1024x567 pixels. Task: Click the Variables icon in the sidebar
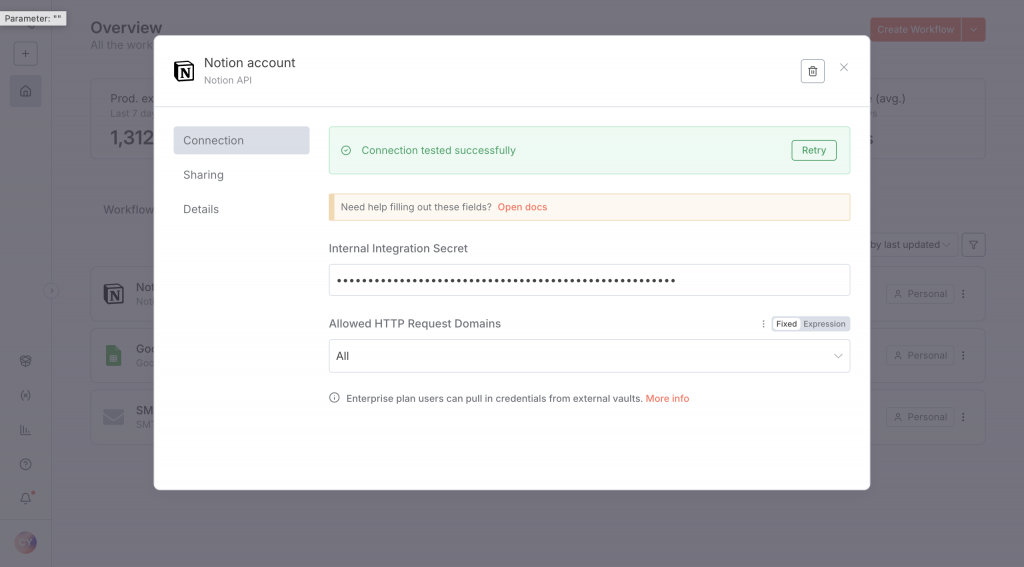(26, 396)
